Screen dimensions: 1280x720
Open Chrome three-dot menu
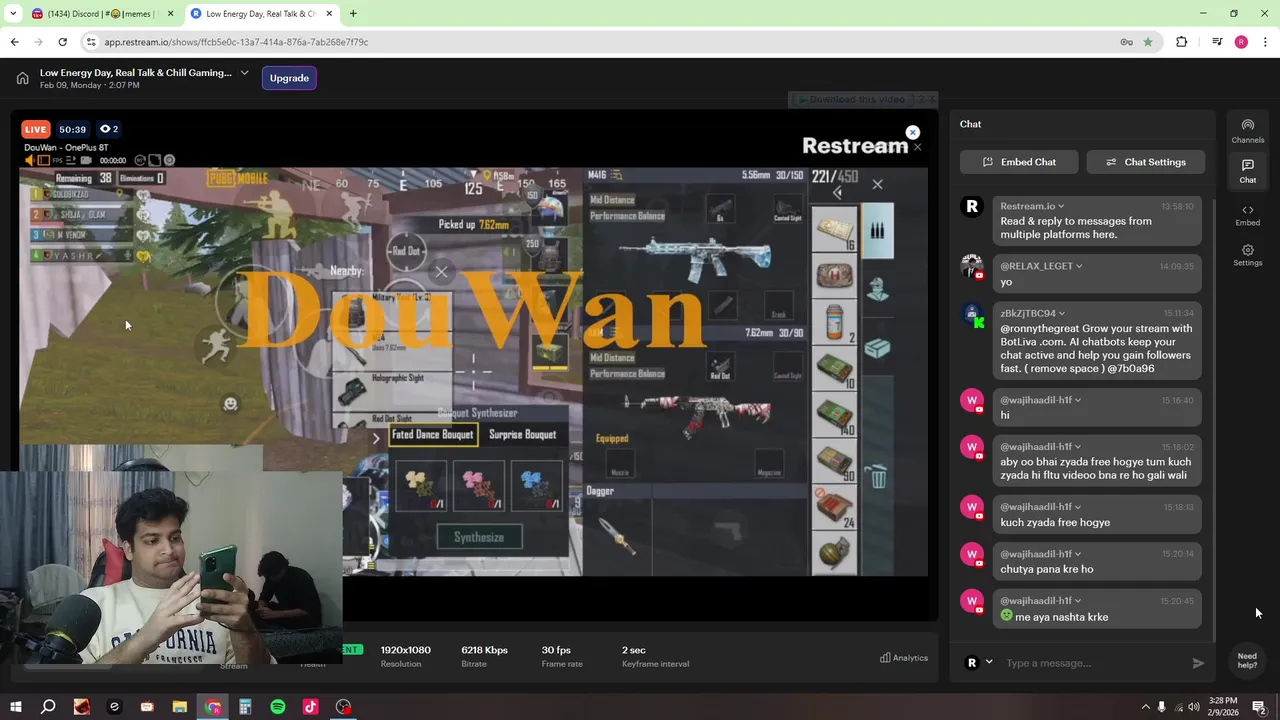tap(1265, 42)
